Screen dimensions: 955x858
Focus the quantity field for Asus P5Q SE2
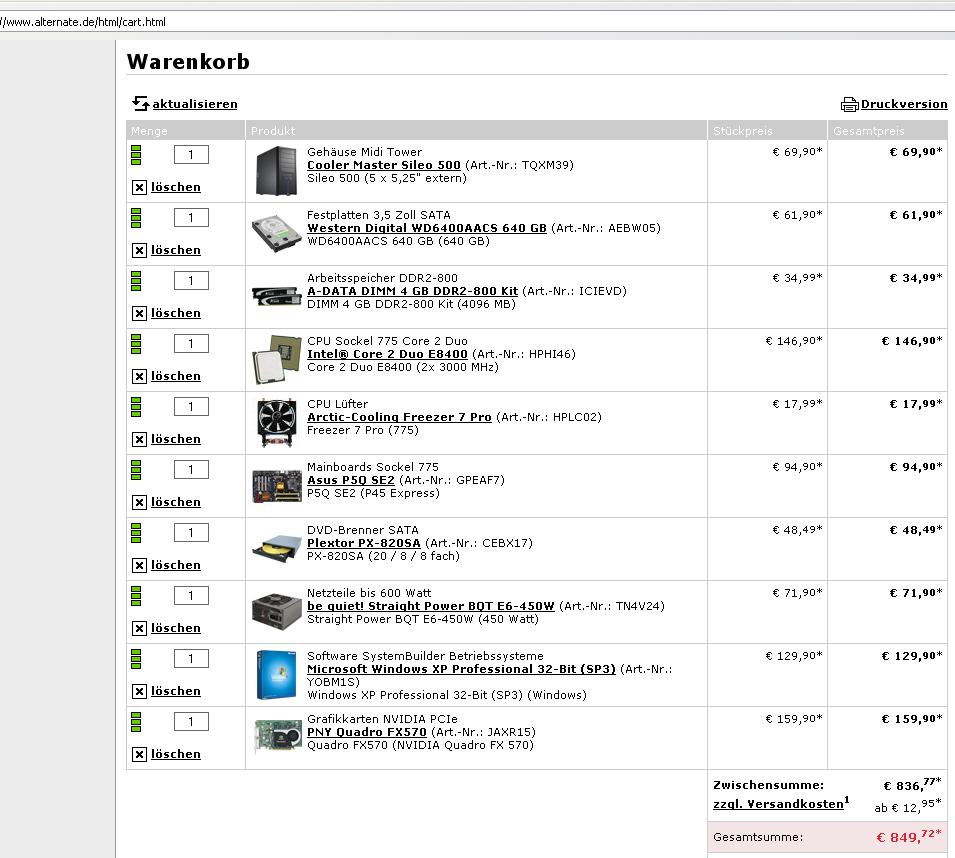(x=191, y=470)
